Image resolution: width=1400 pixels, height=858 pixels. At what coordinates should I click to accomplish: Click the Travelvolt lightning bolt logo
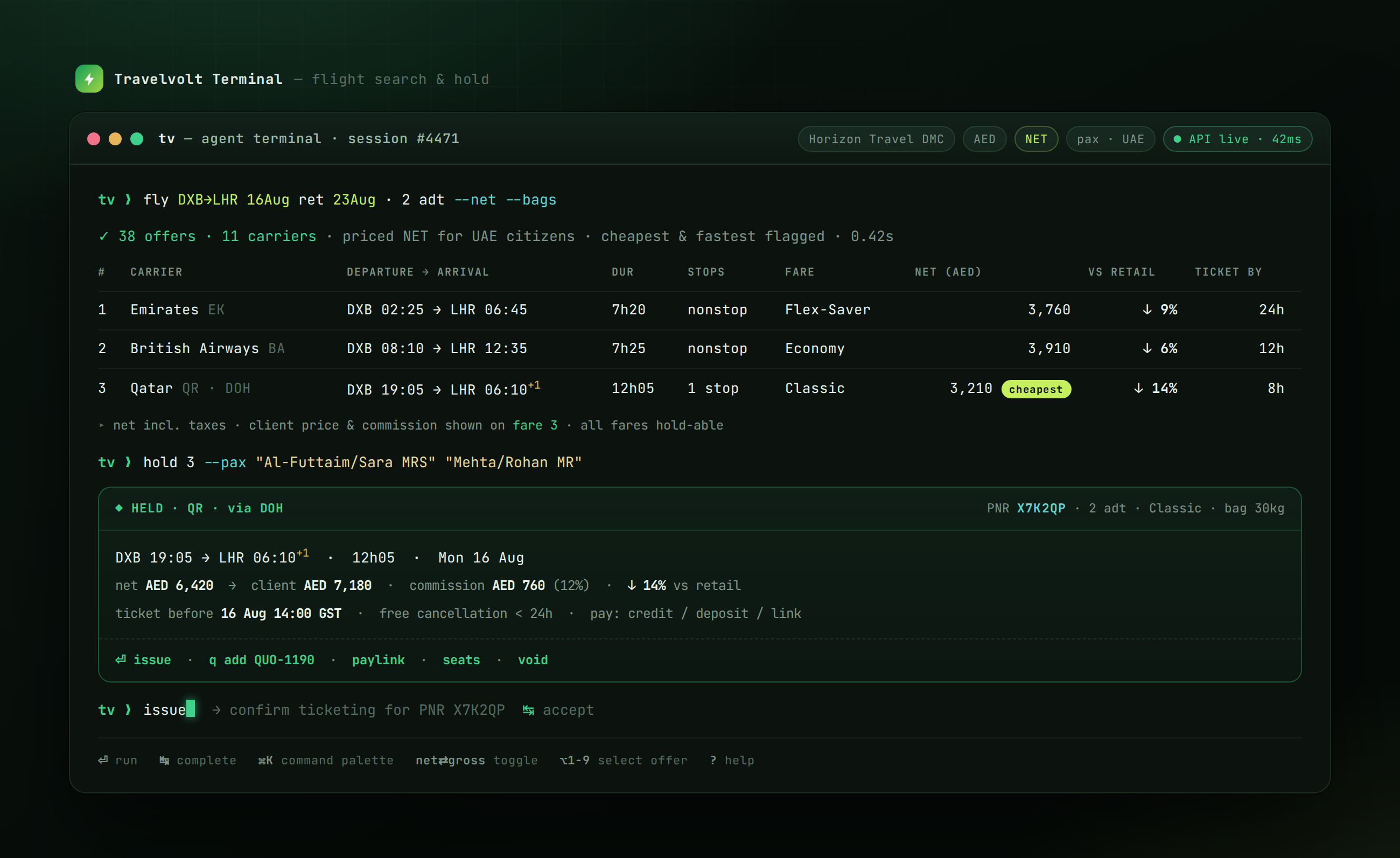click(89, 79)
